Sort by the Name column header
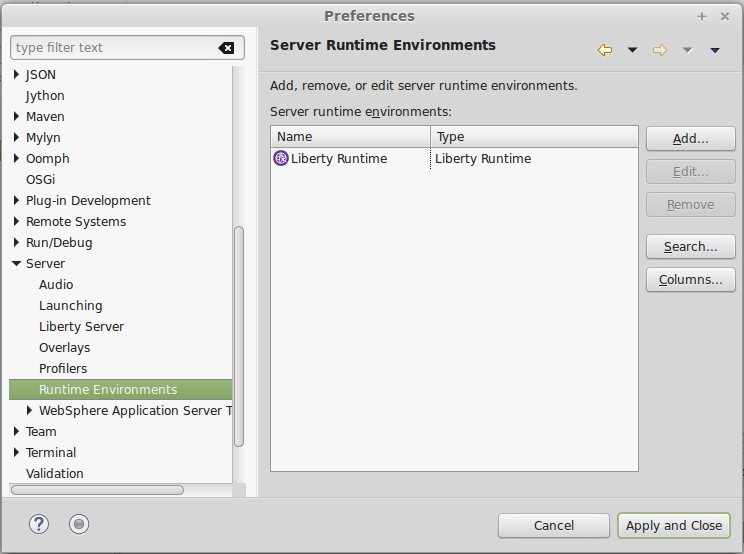The height and width of the screenshot is (554, 744). [x=351, y=137]
